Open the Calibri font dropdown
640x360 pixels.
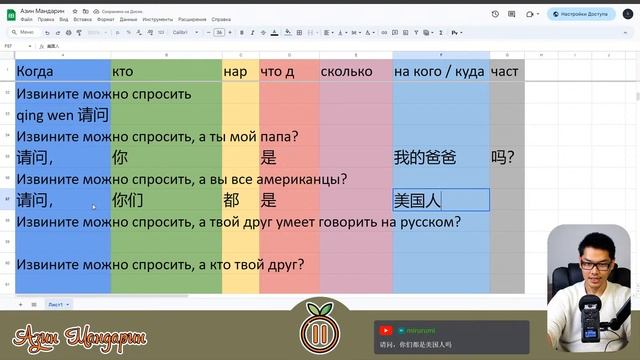(x=185, y=33)
